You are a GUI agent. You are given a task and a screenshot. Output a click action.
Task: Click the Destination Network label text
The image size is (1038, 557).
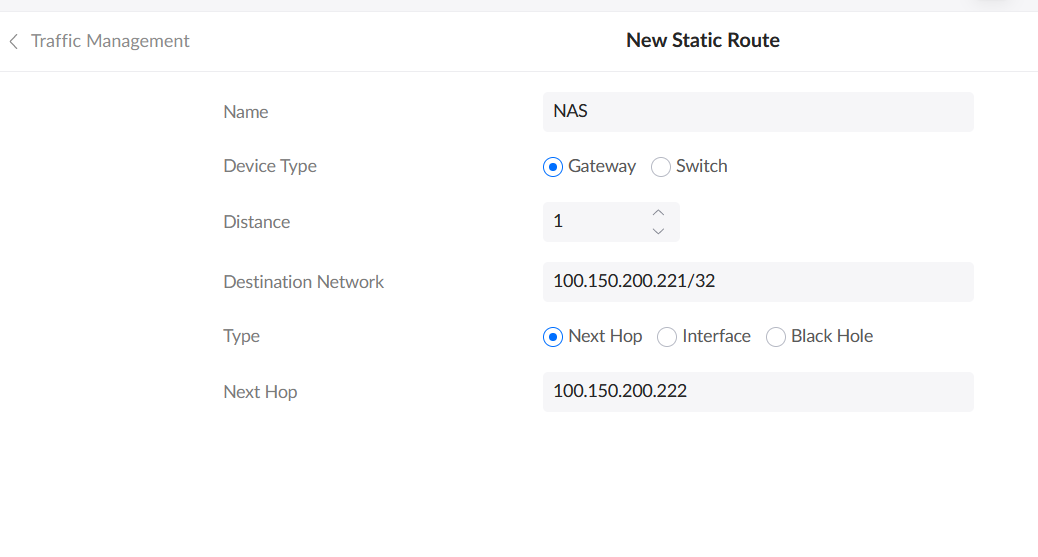click(x=304, y=282)
